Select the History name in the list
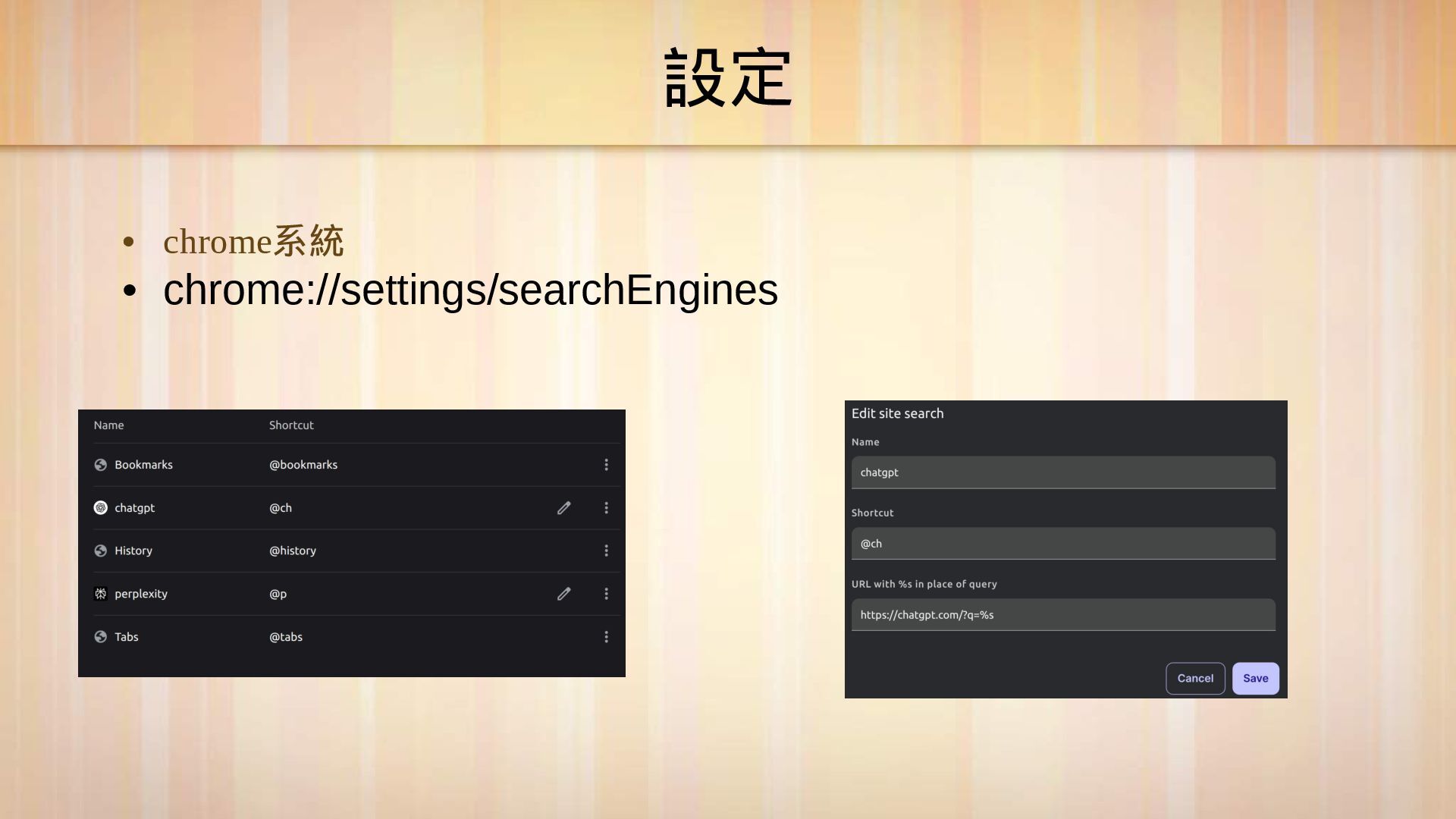Screen dimensions: 1456x819 point(133,551)
